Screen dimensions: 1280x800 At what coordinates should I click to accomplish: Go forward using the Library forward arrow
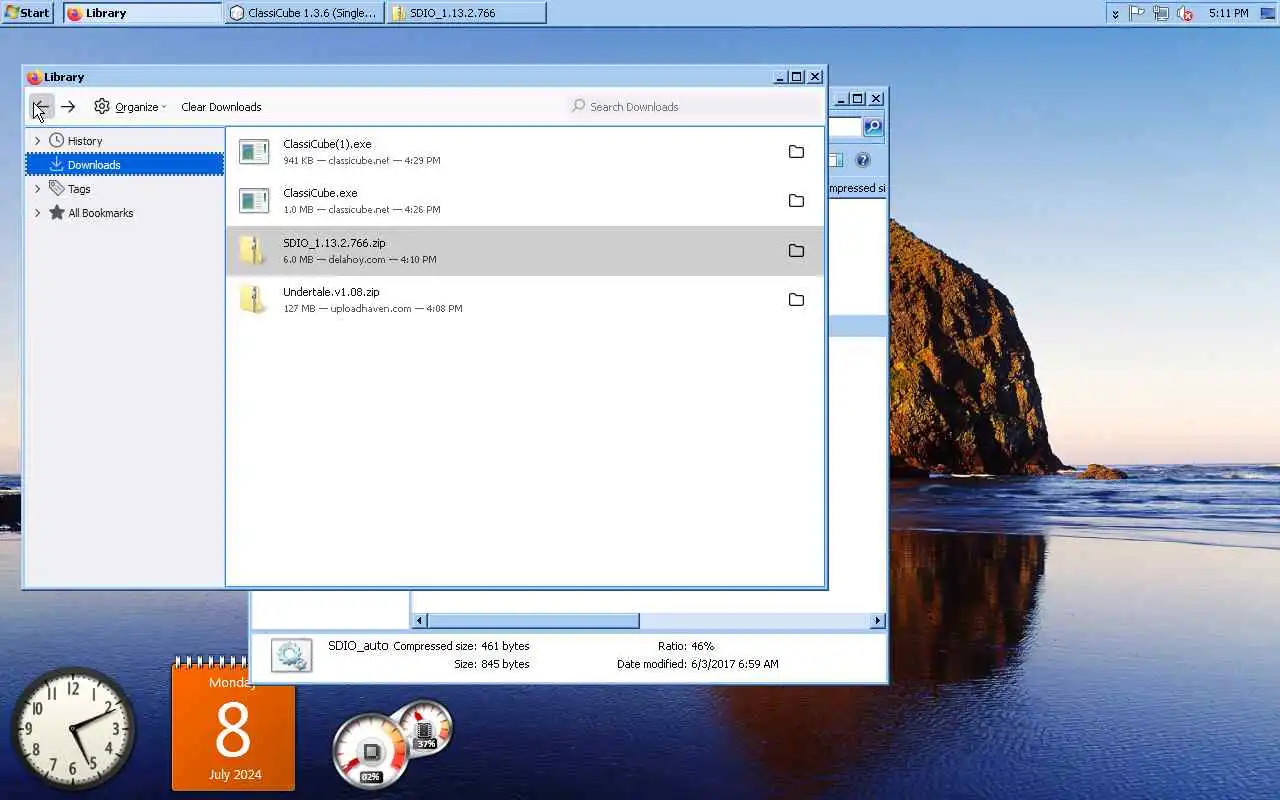click(68, 107)
